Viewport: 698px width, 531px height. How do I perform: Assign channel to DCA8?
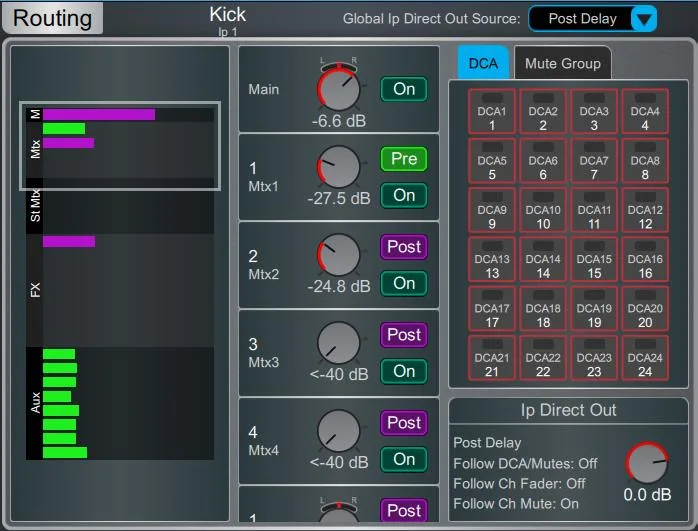tap(645, 161)
